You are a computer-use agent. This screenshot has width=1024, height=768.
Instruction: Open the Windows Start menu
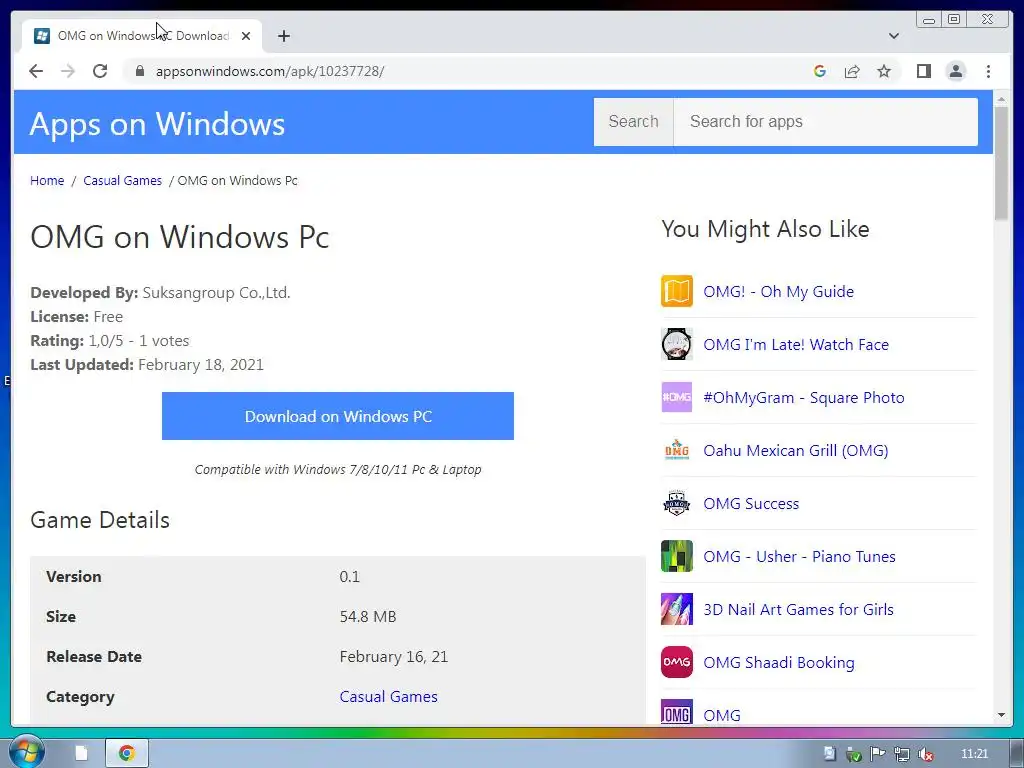coord(26,753)
